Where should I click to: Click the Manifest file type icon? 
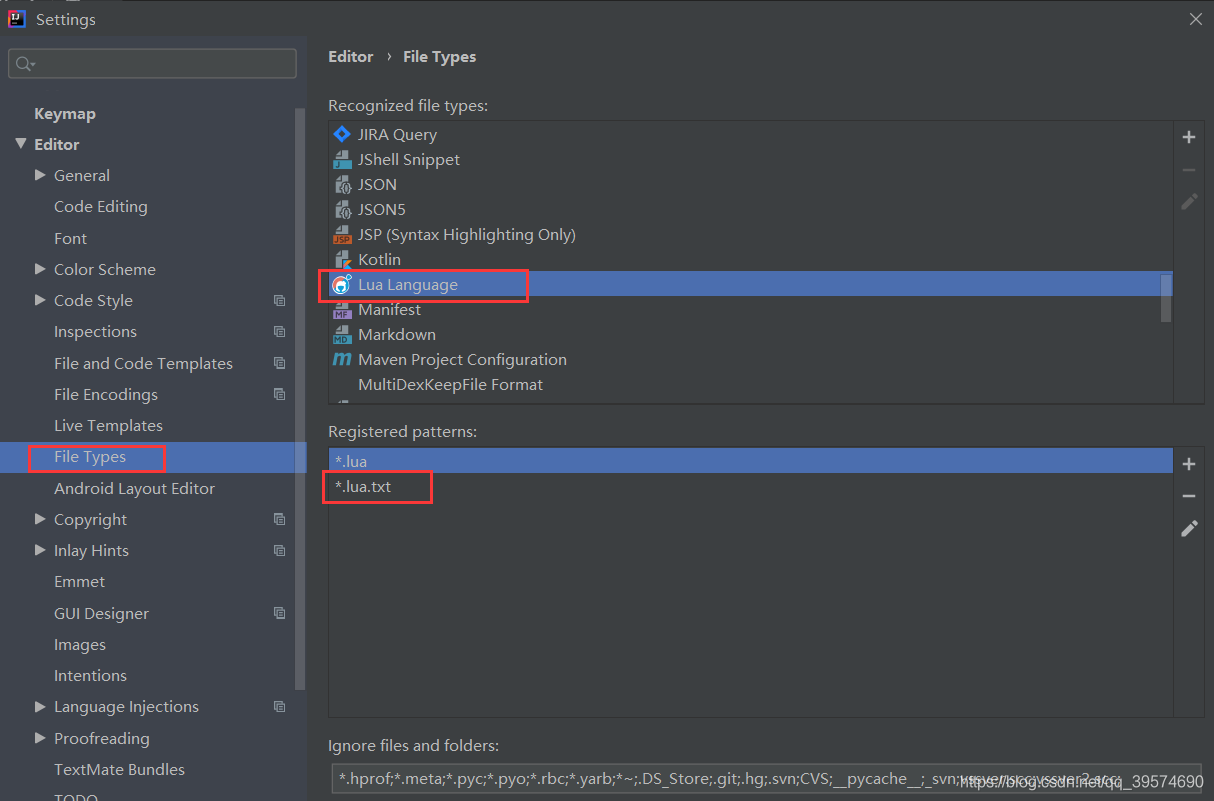[x=342, y=309]
